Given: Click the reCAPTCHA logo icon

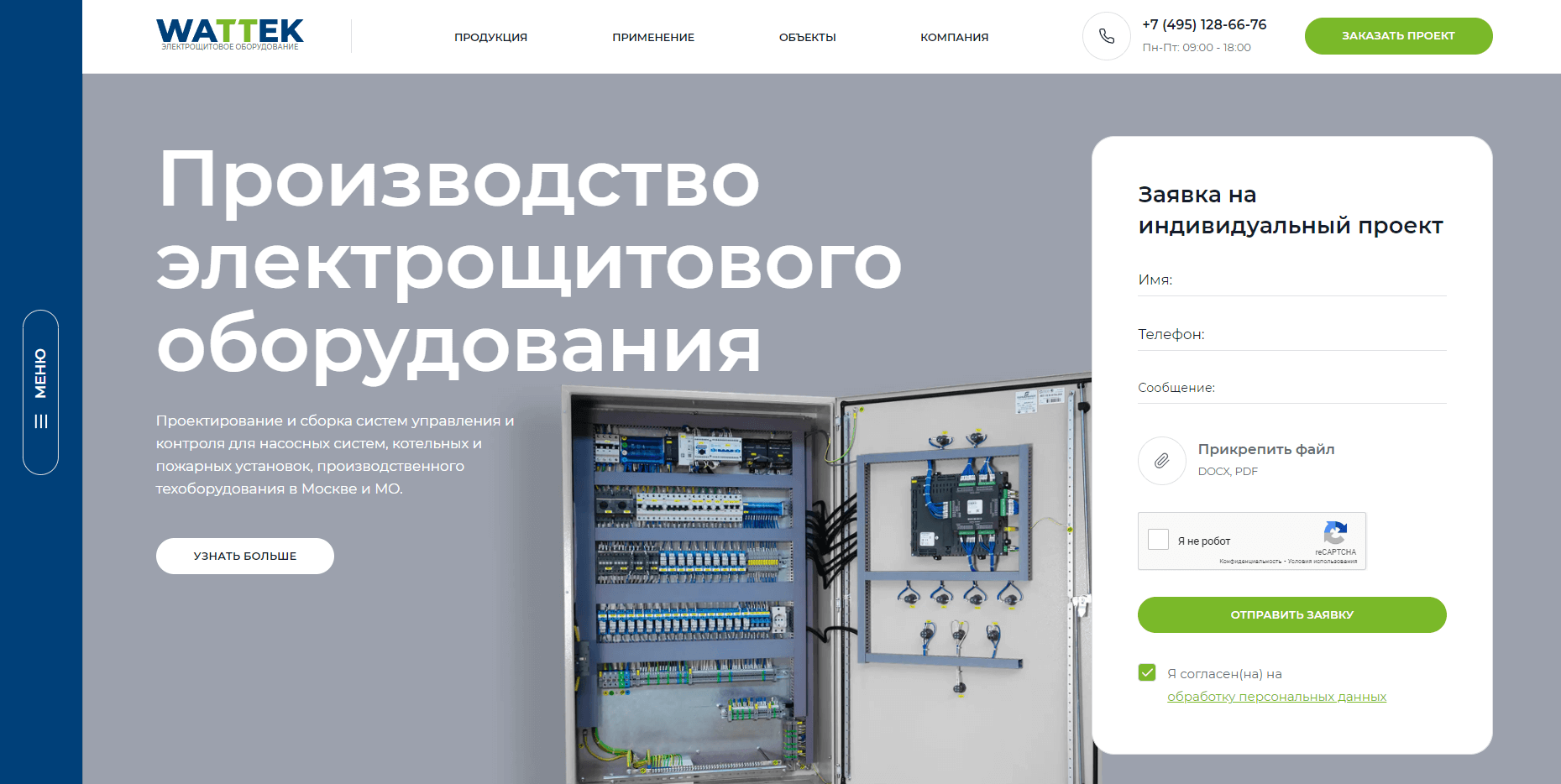Looking at the screenshot, I should [x=1335, y=533].
